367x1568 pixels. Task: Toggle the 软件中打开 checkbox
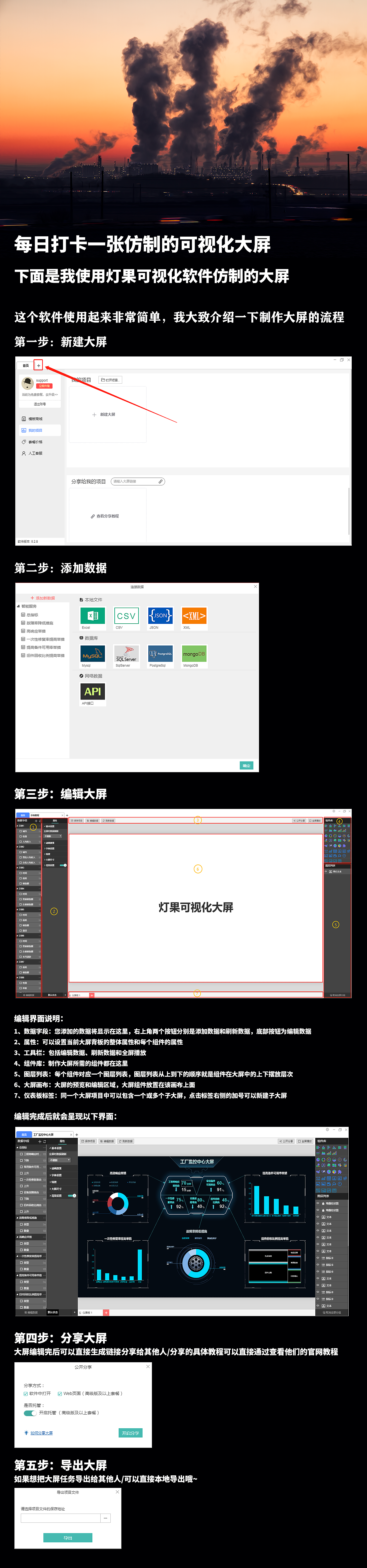[x=26, y=1393]
